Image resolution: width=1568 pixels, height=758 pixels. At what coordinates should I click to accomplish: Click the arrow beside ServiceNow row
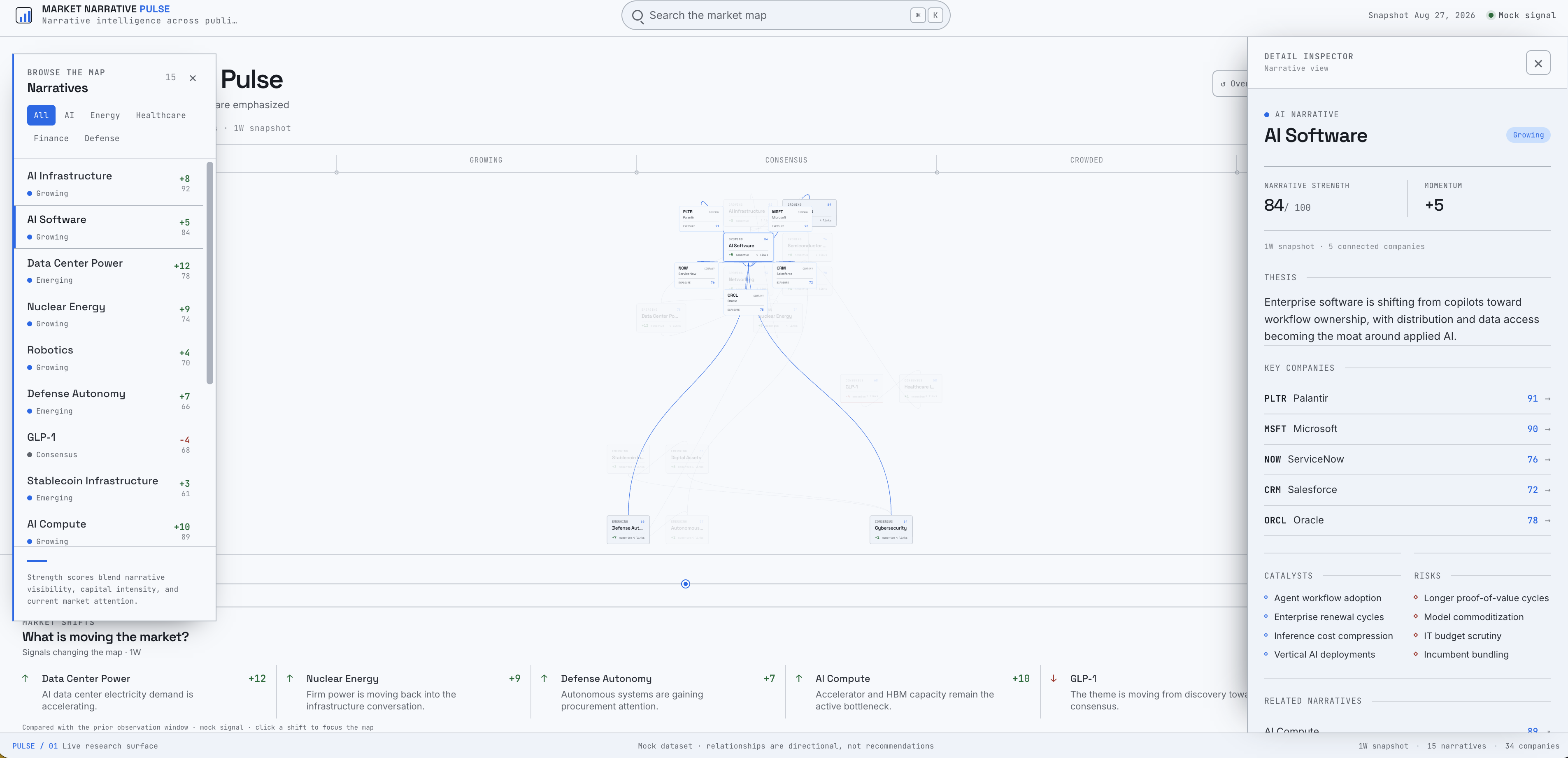1547,460
